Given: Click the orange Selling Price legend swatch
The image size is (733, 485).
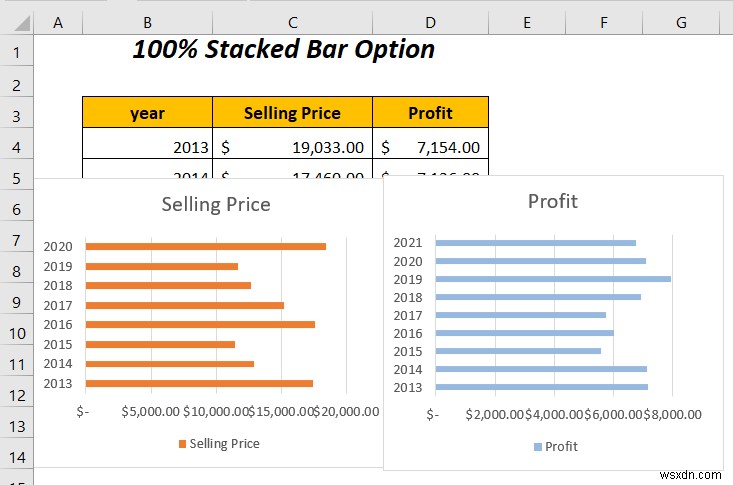Looking at the screenshot, I should click(x=182, y=443).
